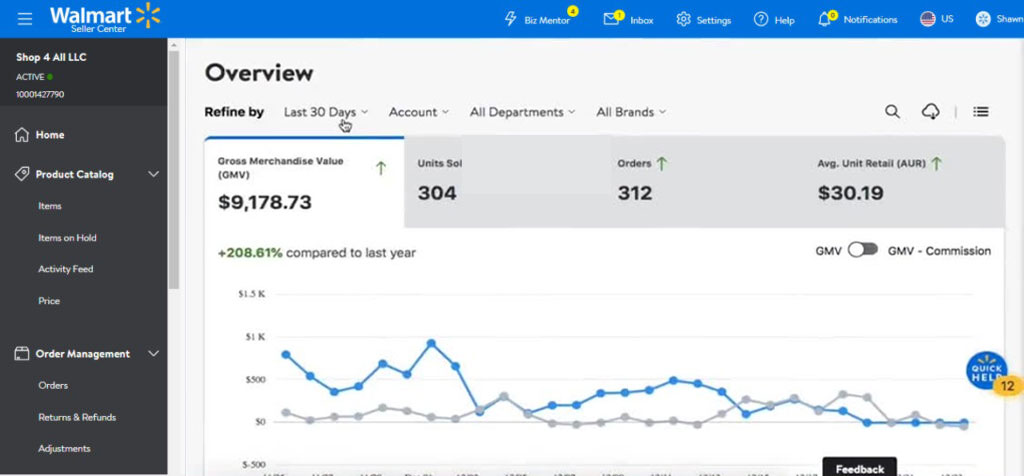Image resolution: width=1024 pixels, height=476 pixels.
Task: Click the Help question mark icon
Action: click(761, 19)
